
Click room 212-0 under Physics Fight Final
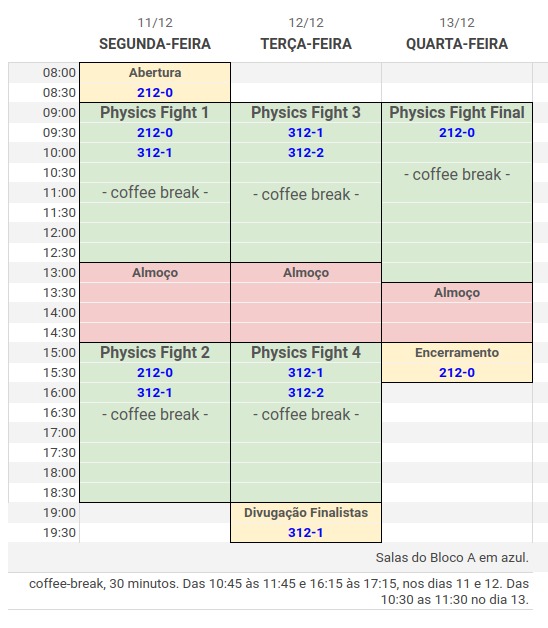tap(457, 133)
